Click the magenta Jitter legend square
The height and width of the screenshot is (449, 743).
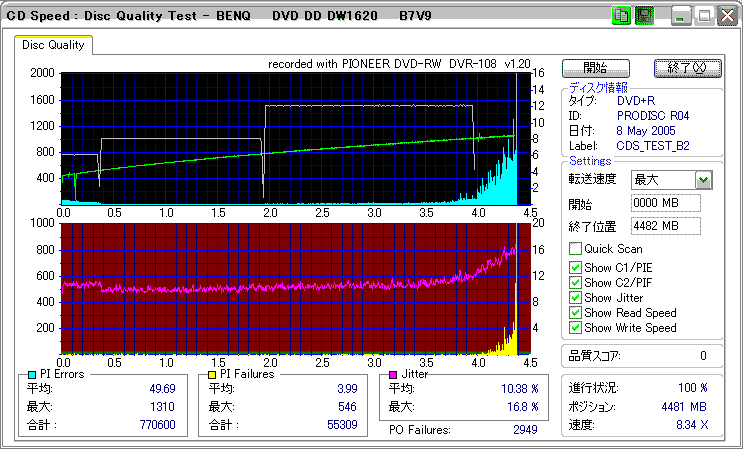pos(393,374)
